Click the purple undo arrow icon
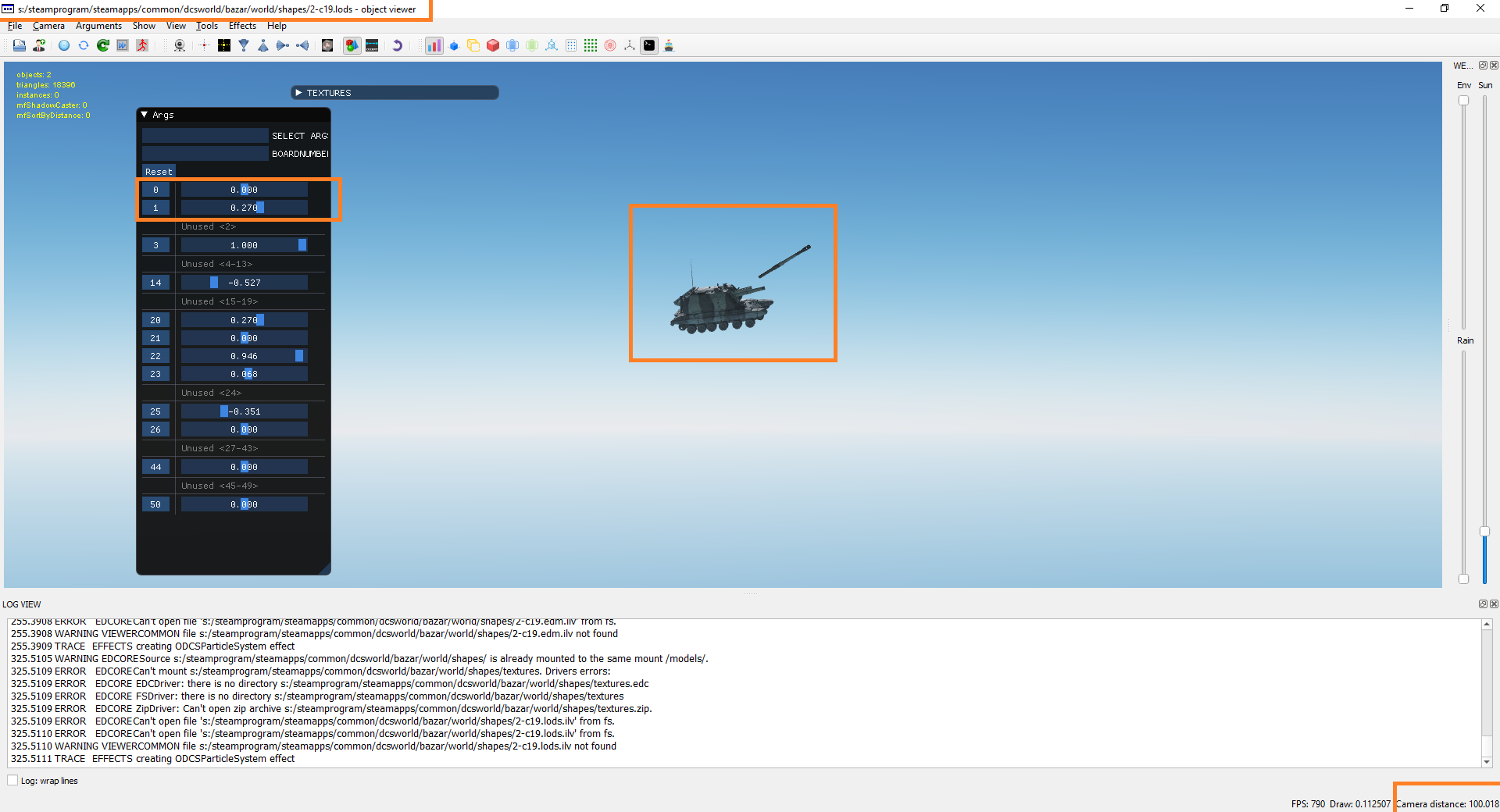 tap(397, 45)
